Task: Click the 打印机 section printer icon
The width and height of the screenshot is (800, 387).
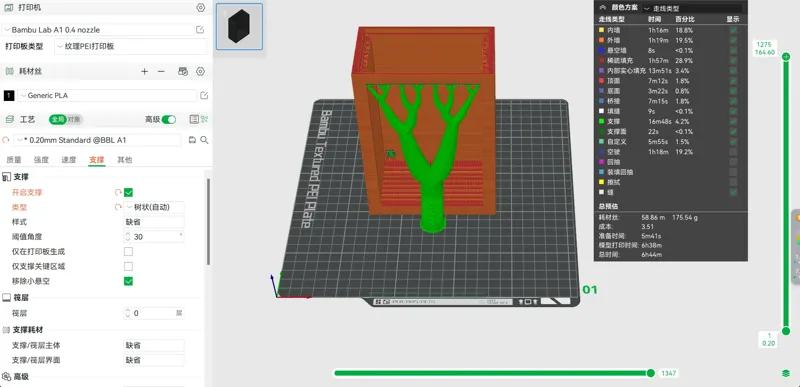Action: click(9, 8)
